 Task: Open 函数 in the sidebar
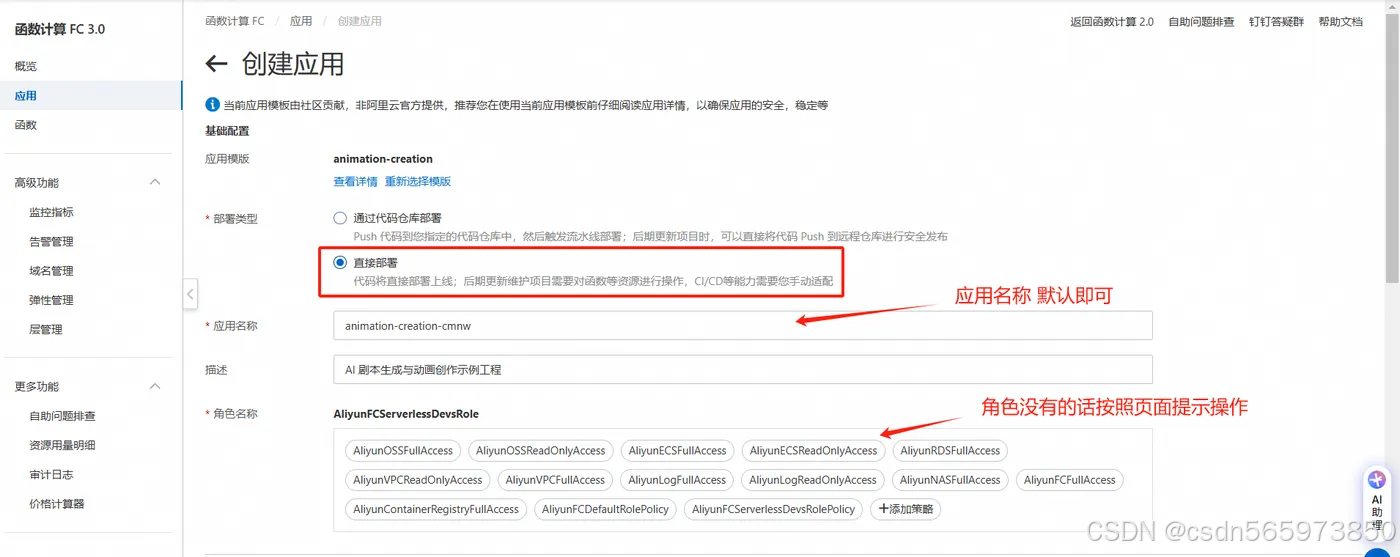(x=26, y=125)
